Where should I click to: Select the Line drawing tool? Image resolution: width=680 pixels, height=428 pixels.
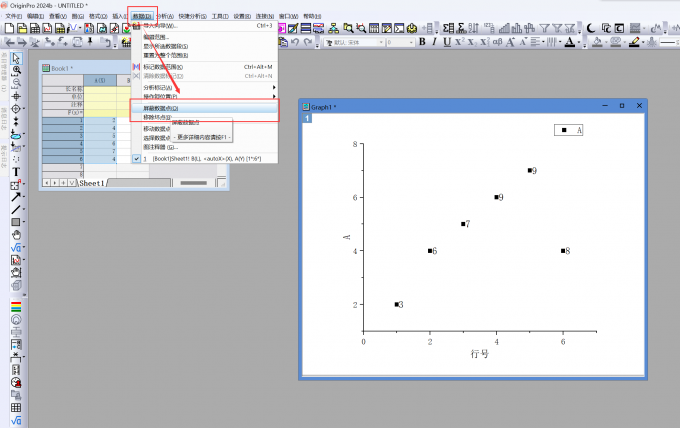[x=16, y=210]
